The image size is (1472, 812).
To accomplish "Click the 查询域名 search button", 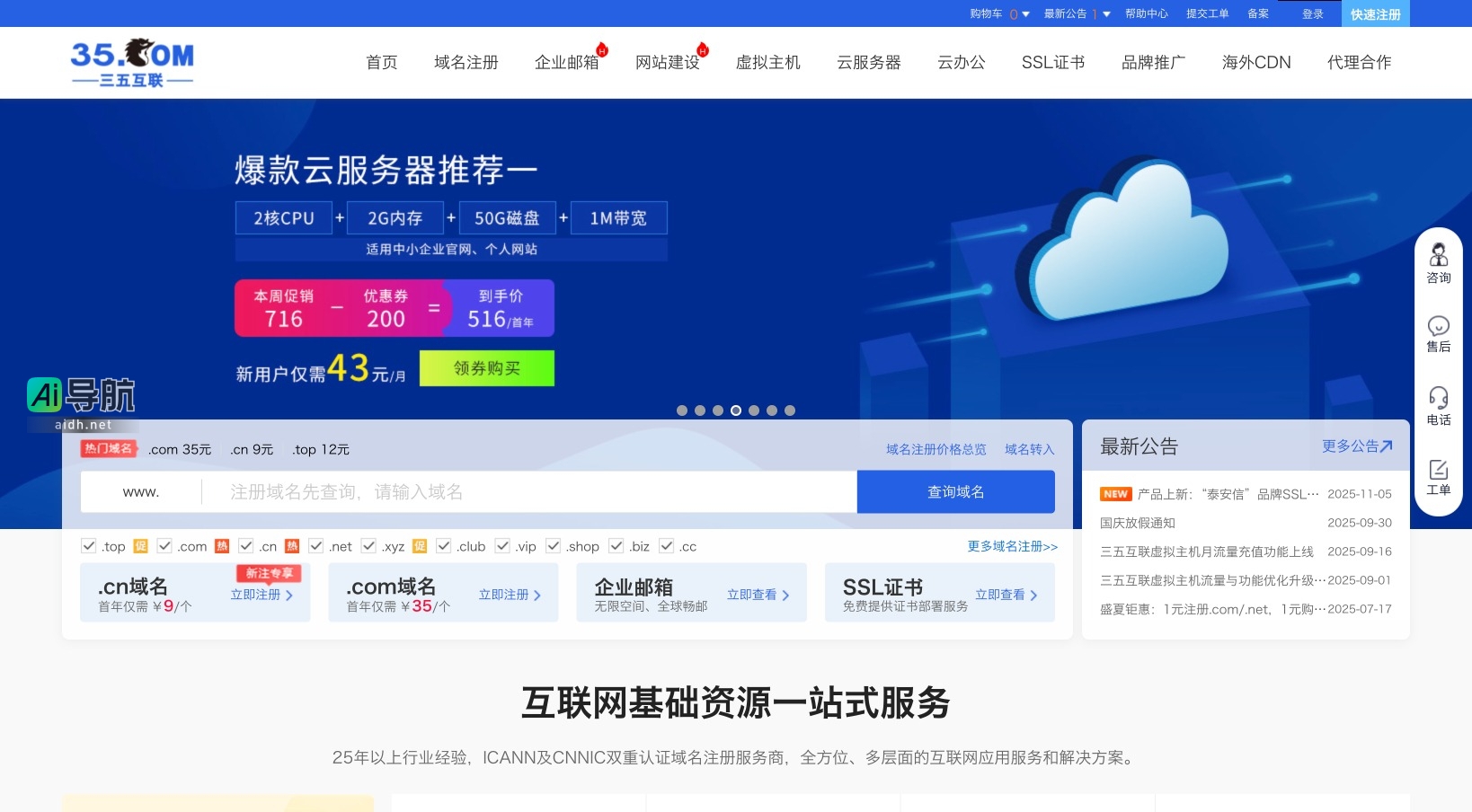I will 955,491.
